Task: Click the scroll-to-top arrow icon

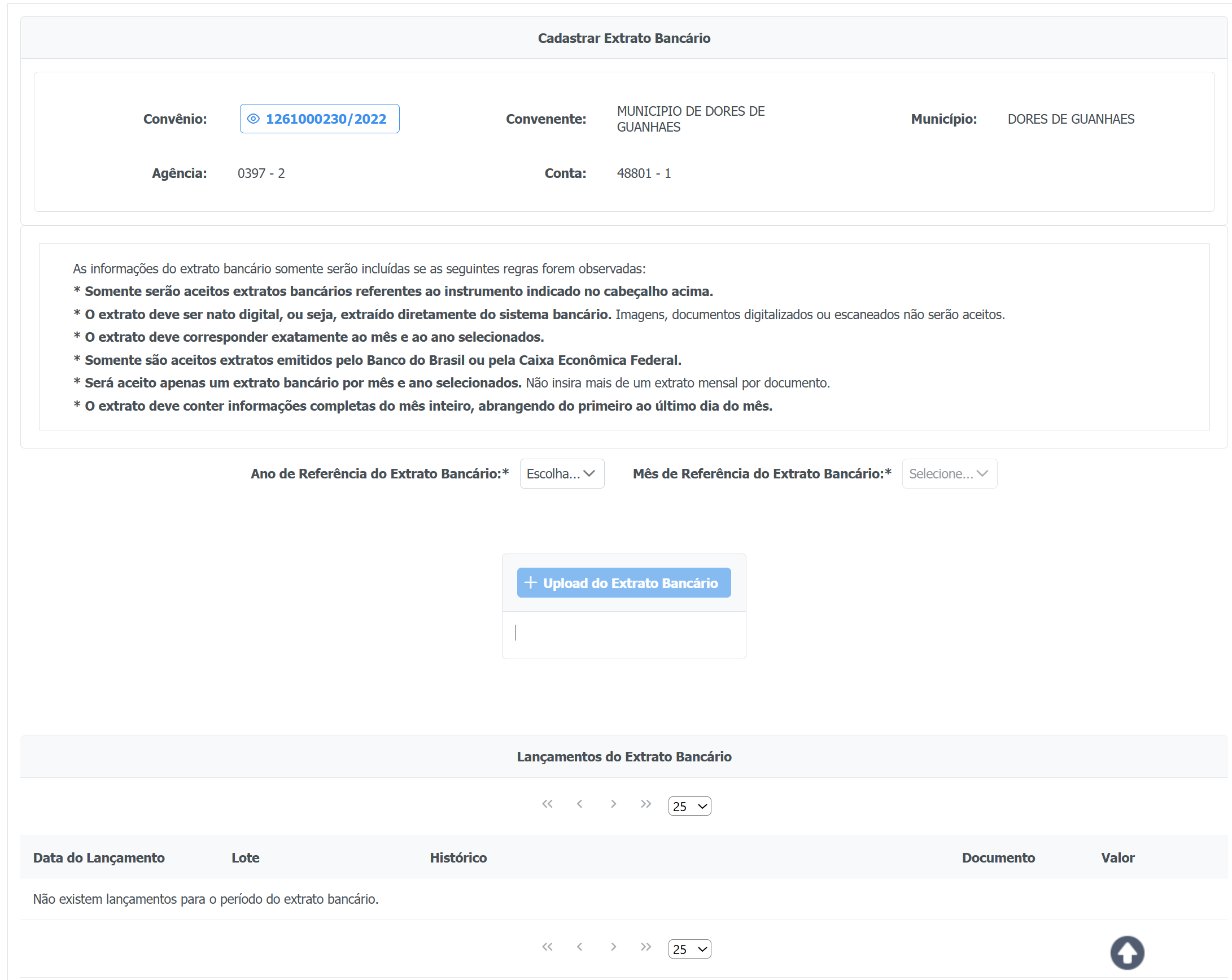Action: 1126,952
